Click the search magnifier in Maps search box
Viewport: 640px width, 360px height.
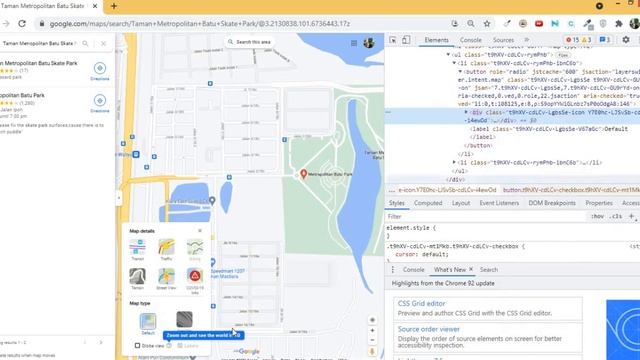click(85, 43)
